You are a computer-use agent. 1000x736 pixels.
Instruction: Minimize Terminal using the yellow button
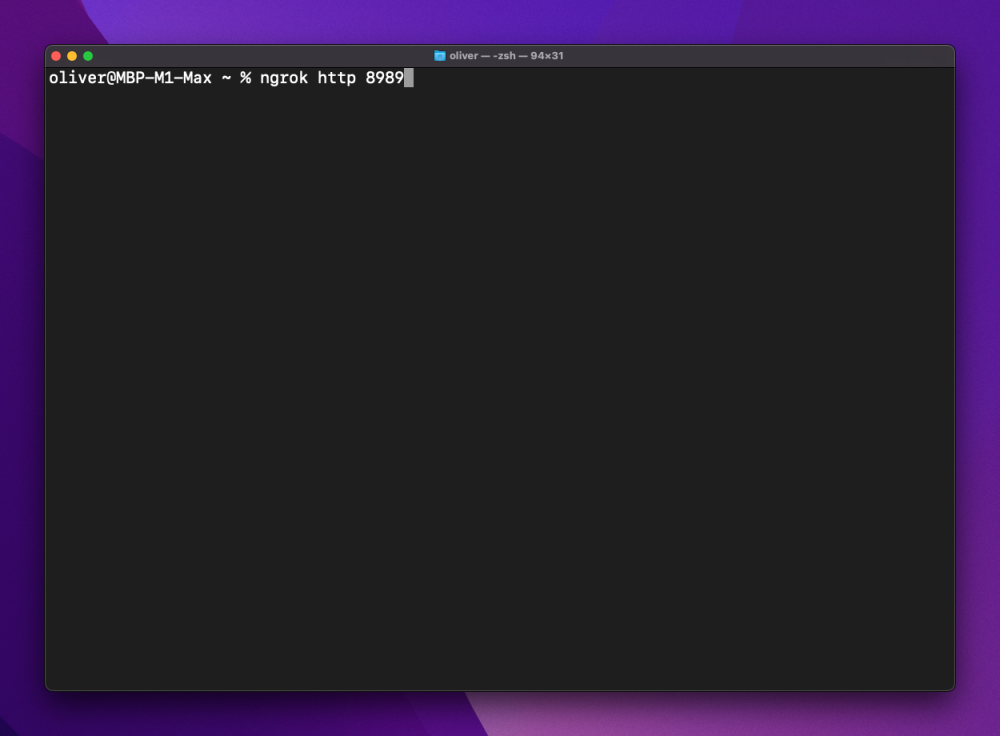72,56
